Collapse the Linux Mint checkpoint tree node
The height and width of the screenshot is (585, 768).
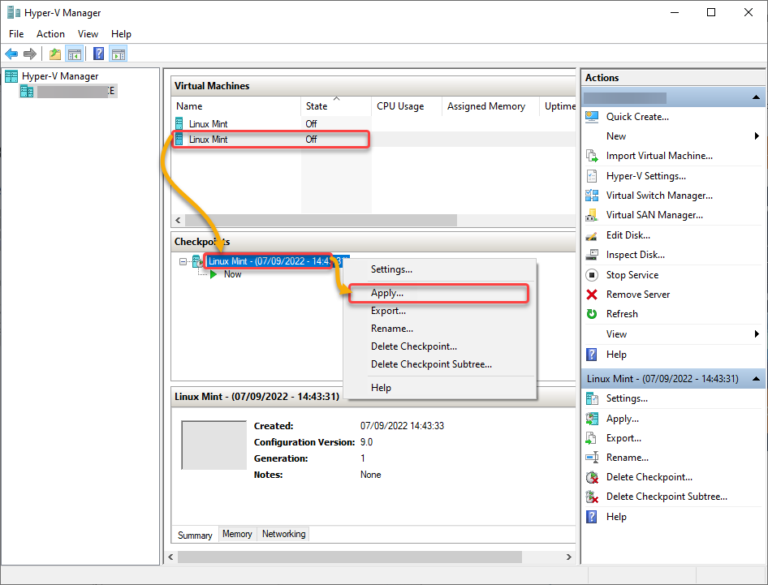click(183, 262)
